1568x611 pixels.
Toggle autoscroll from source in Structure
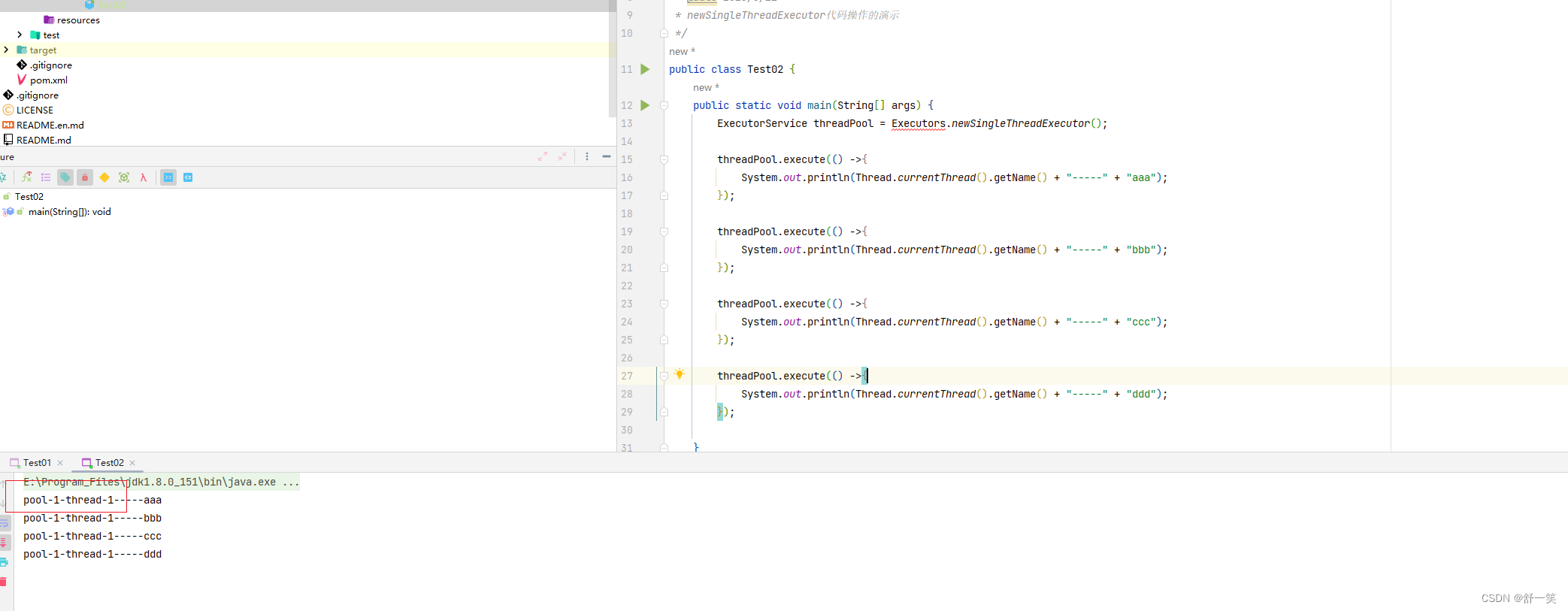(188, 177)
